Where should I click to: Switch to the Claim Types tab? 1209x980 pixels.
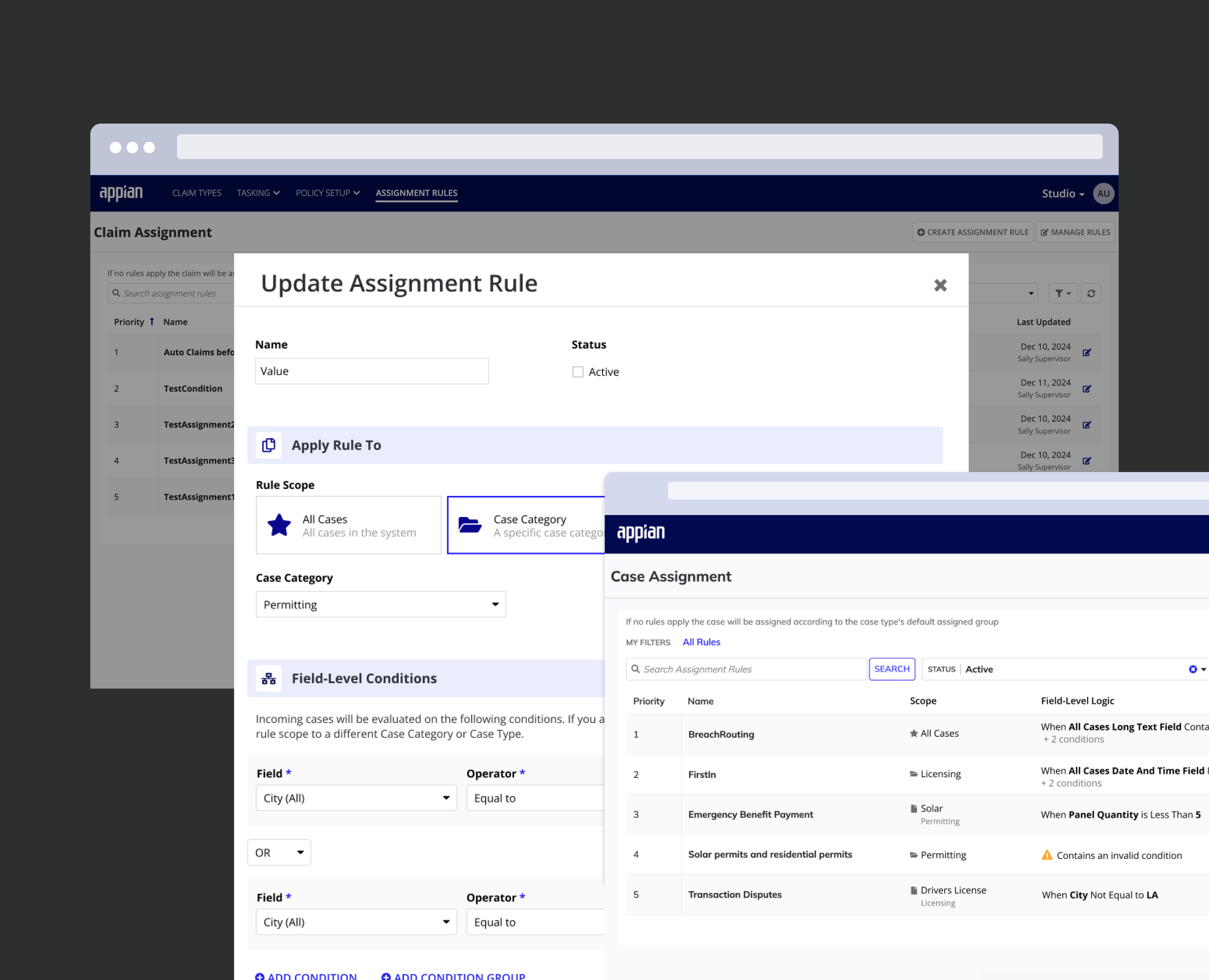click(x=196, y=193)
